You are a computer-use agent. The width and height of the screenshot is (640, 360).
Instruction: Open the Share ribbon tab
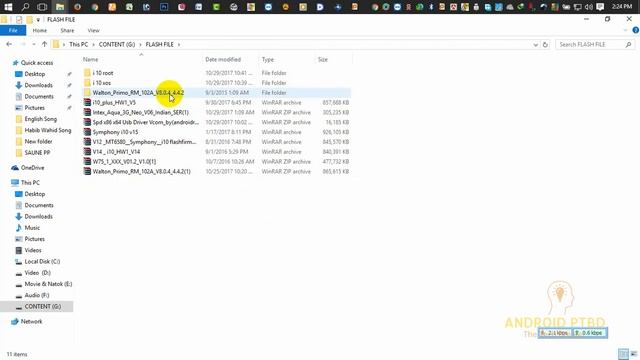click(67, 31)
